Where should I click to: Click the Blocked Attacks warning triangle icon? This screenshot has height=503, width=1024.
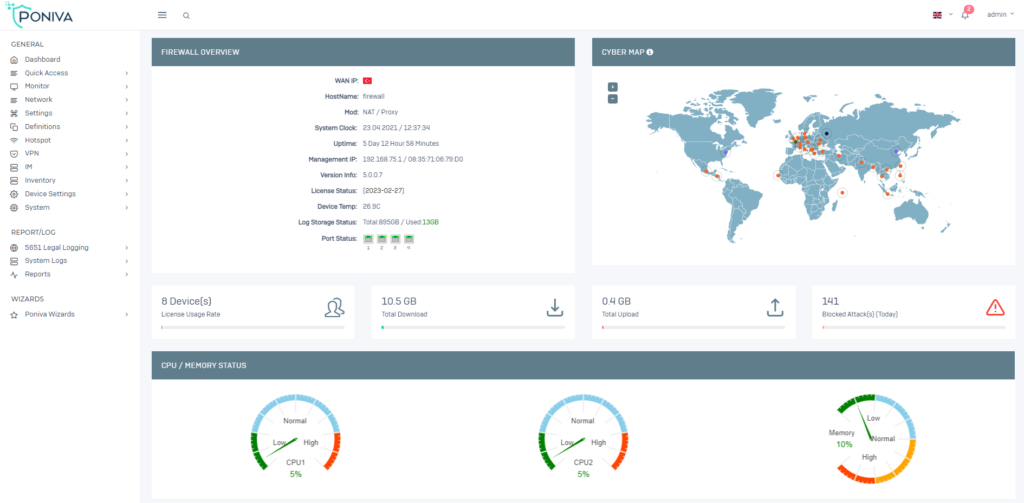click(995, 307)
